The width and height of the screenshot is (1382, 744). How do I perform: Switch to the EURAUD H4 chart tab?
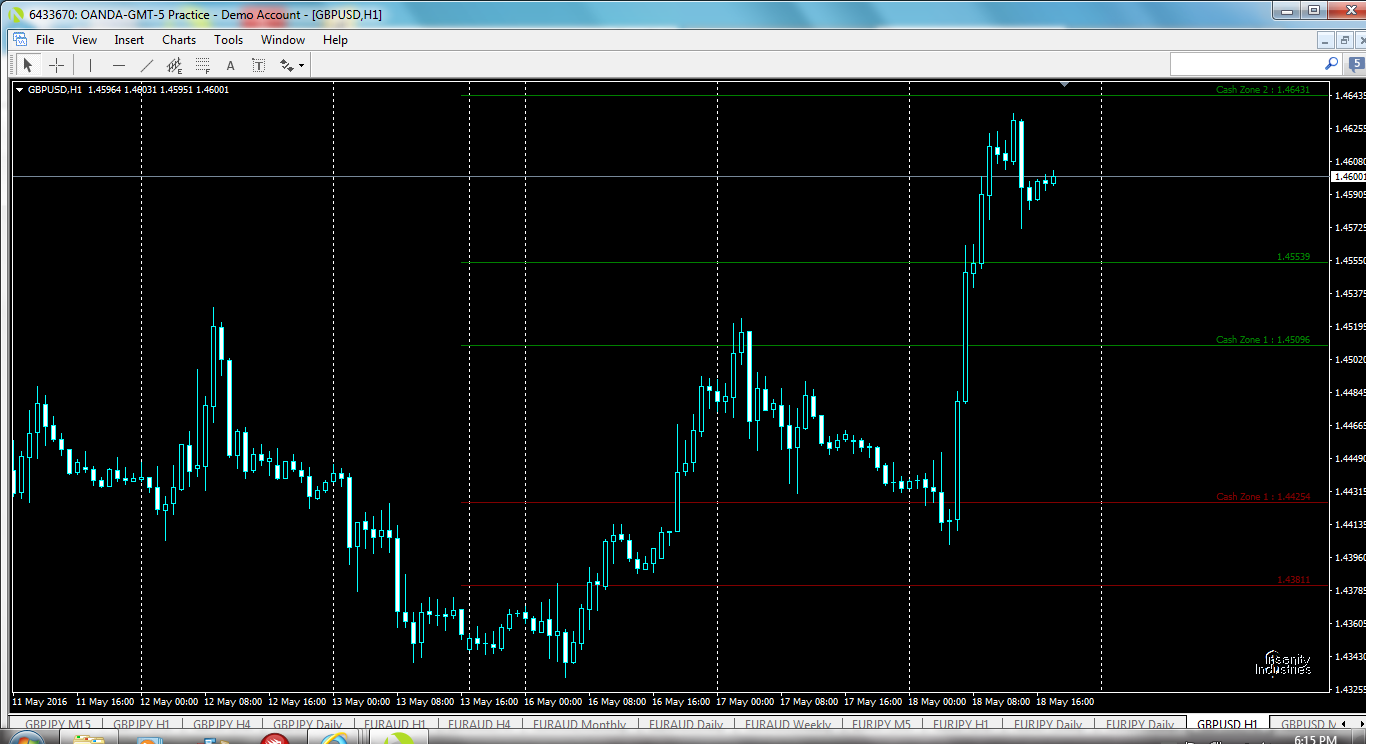[479, 724]
